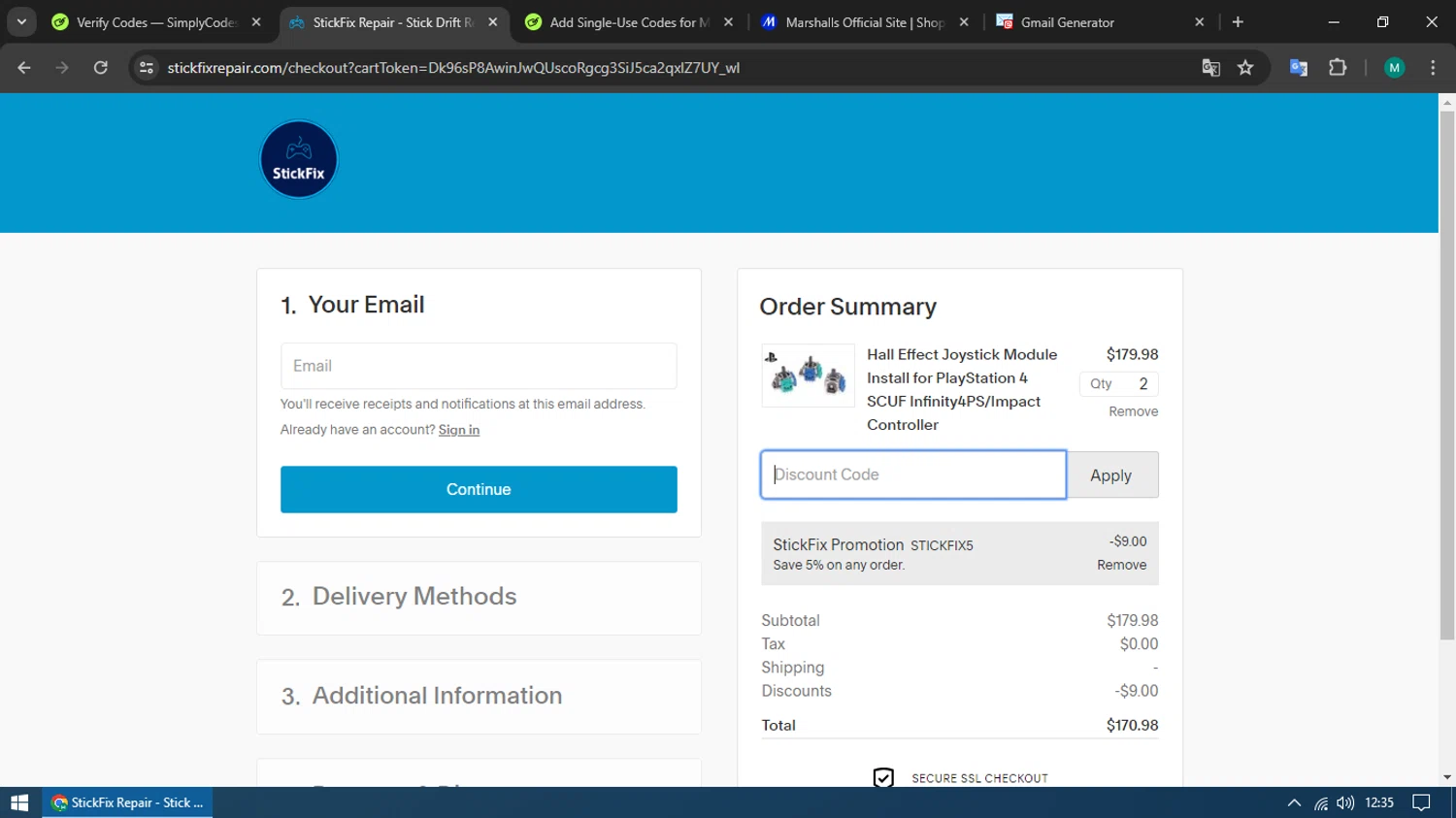Remove the STICKFIX5 promotion
Viewport: 1456px width, 818px height.
1122,565
